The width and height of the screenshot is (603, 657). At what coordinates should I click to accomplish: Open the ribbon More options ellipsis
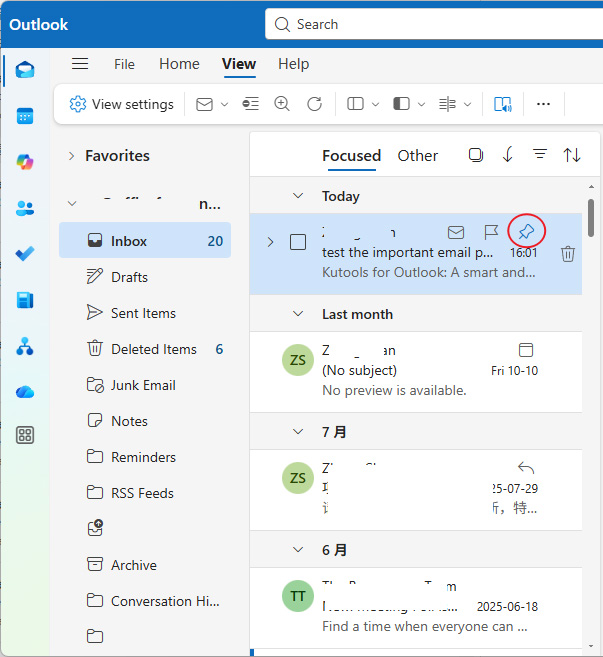pyautogui.click(x=543, y=104)
